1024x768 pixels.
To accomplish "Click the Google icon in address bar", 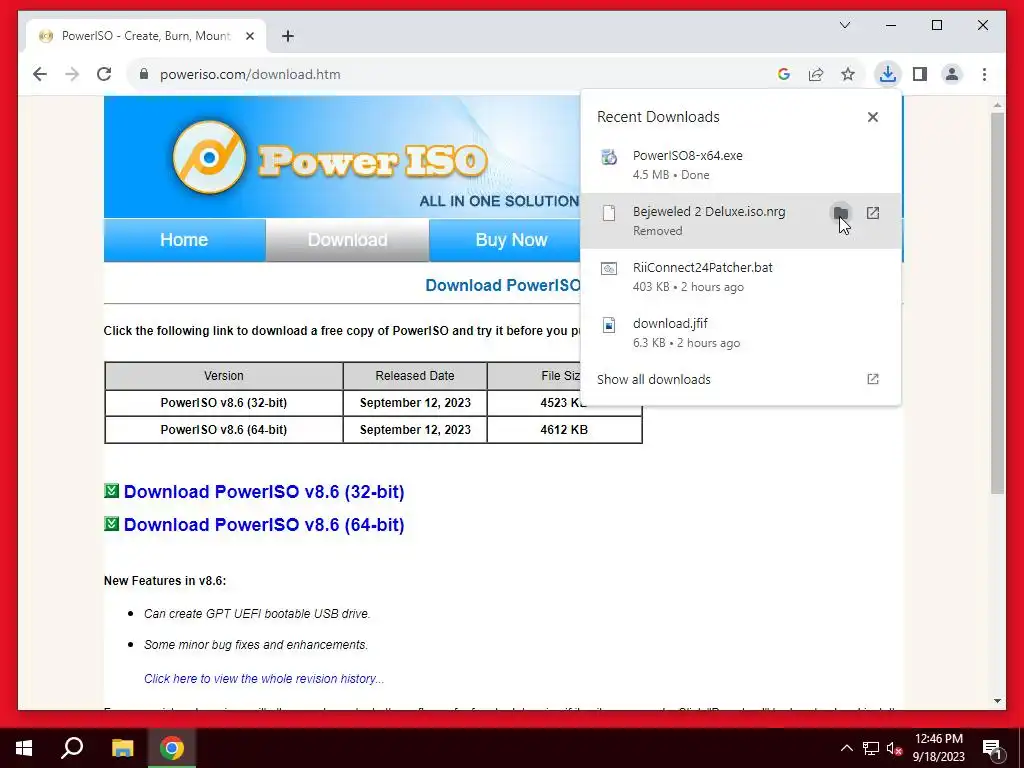I will [x=784, y=74].
